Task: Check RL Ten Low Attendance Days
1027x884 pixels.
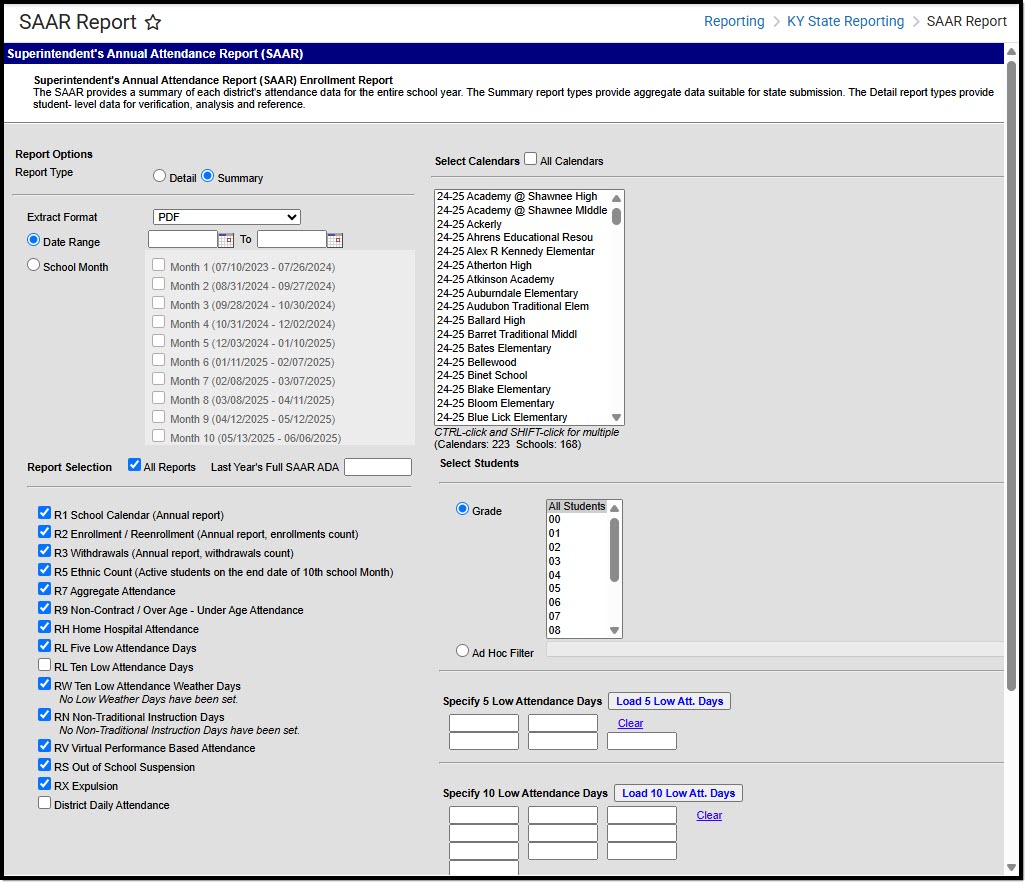Action: tap(45, 665)
